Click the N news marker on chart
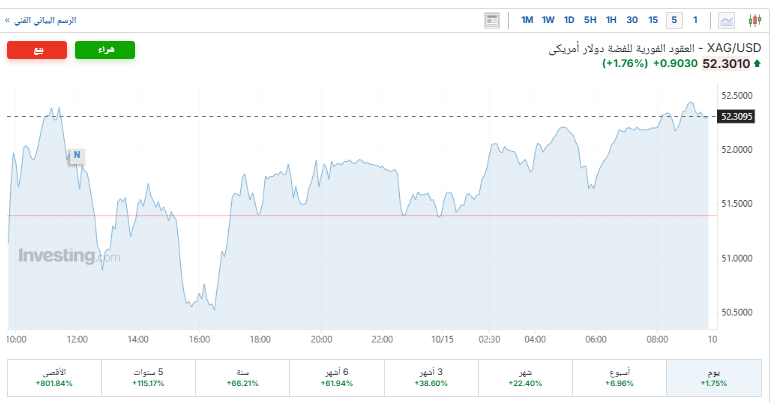The width and height of the screenshot is (777, 403). coord(76,155)
